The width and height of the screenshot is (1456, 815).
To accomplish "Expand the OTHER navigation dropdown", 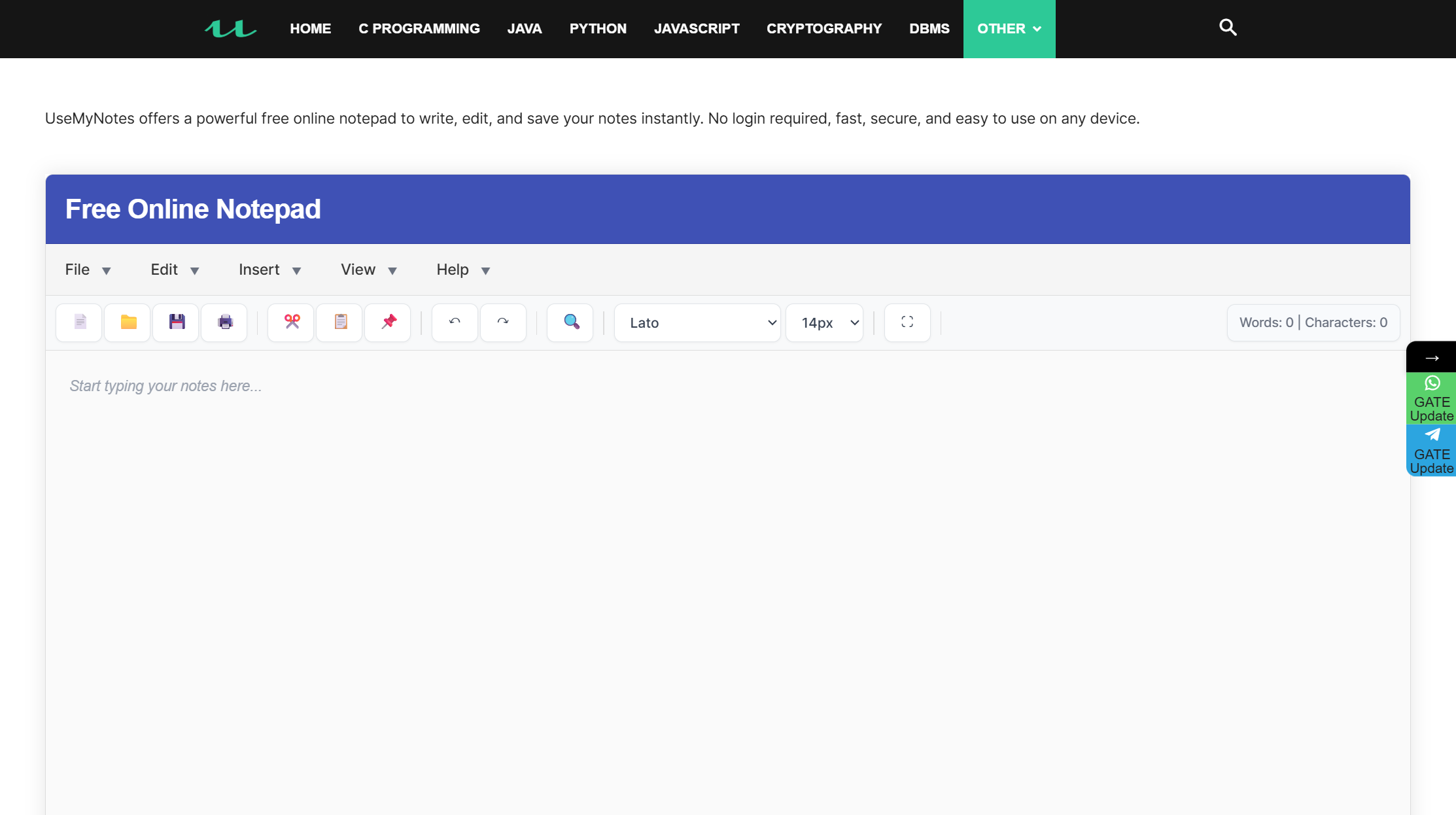I will coord(1009,29).
